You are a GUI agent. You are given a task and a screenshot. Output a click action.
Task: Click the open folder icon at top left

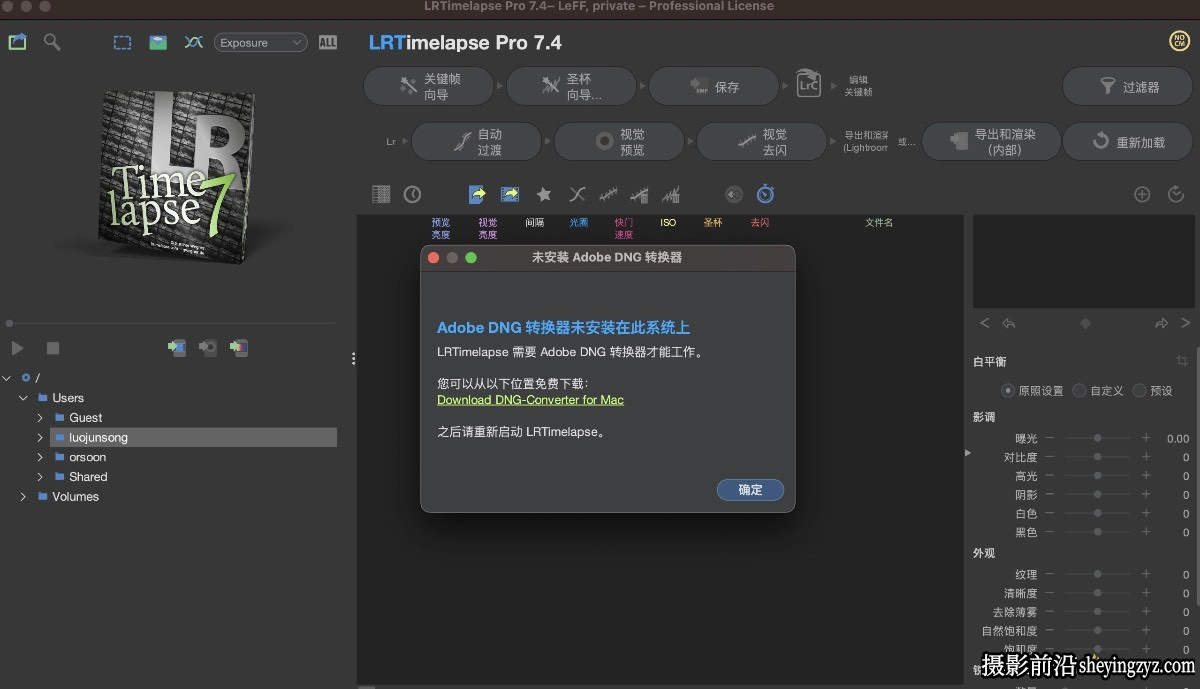17,42
